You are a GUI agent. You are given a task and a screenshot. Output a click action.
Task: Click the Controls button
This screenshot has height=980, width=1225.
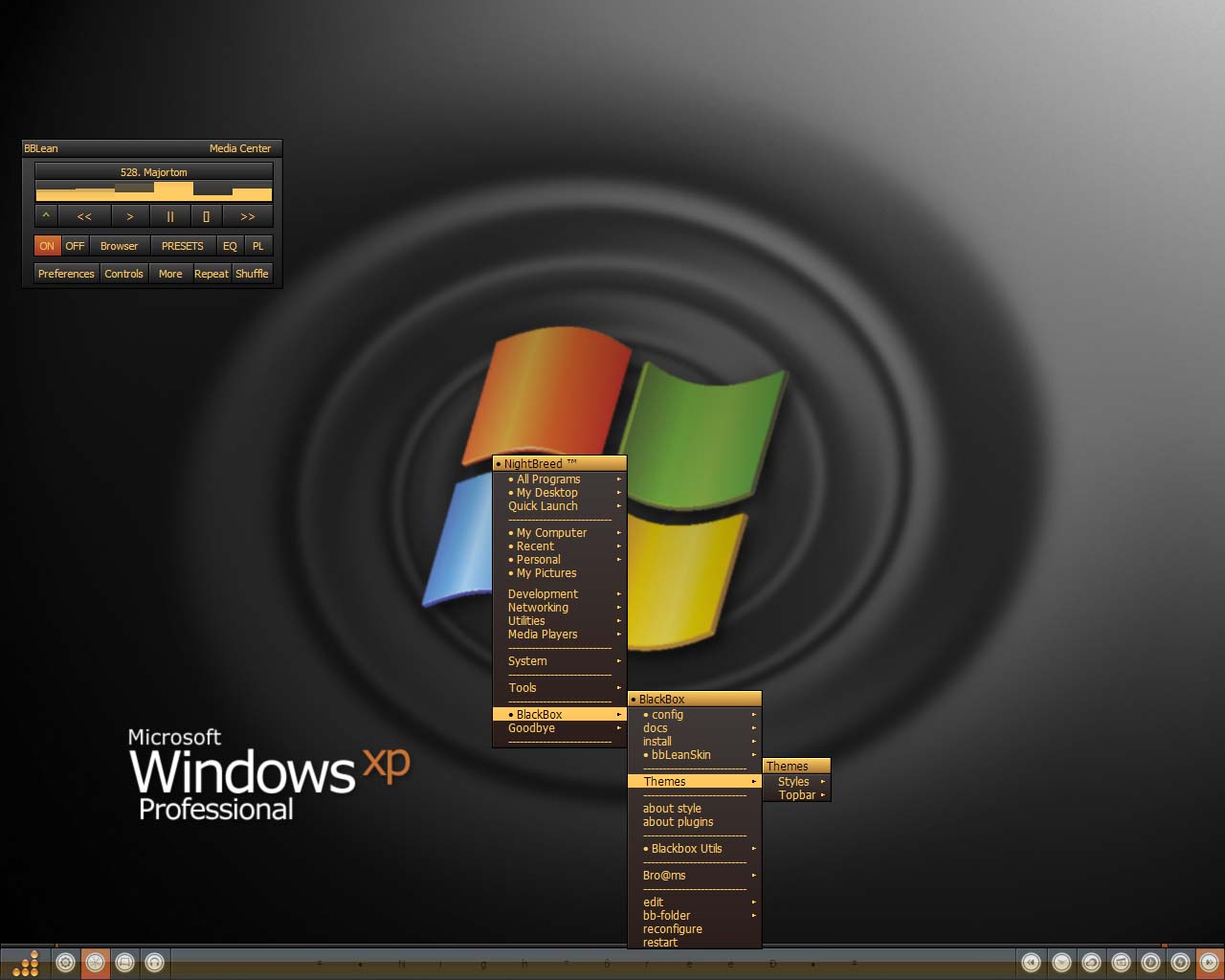click(124, 274)
